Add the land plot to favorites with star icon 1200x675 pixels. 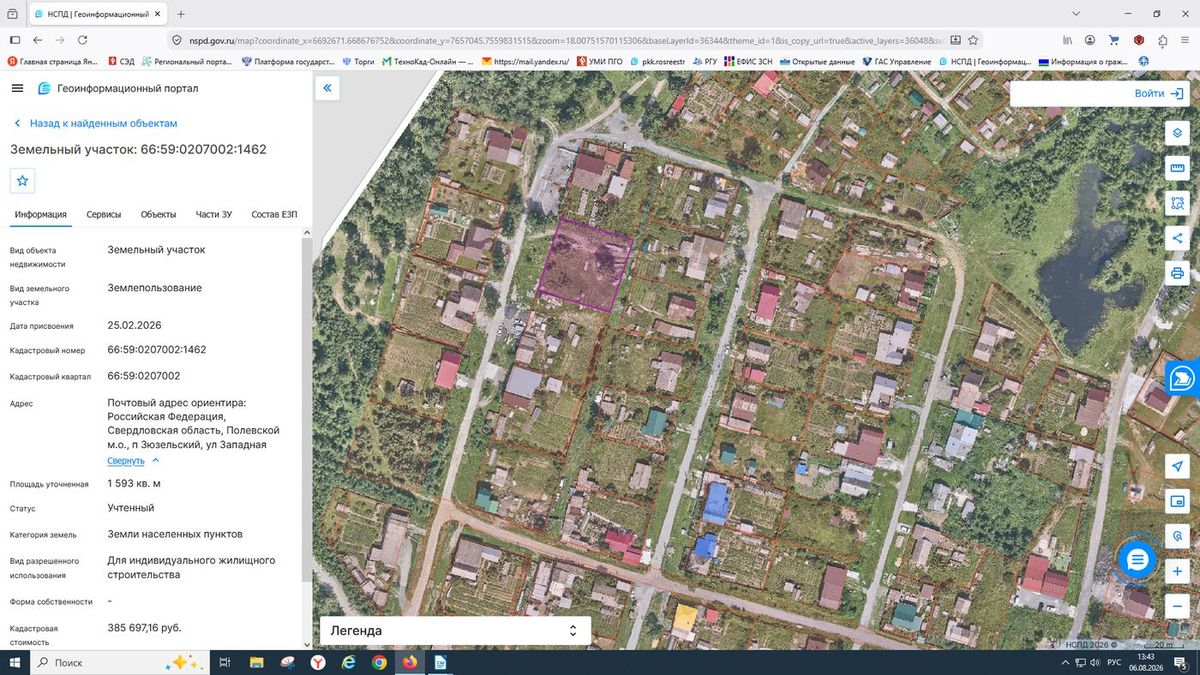pyautogui.click(x=22, y=181)
